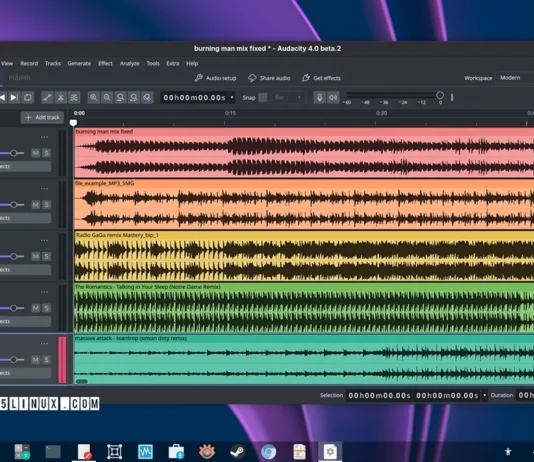Toggle the loop playback button
This screenshot has height=462, width=534.
(x=28, y=98)
